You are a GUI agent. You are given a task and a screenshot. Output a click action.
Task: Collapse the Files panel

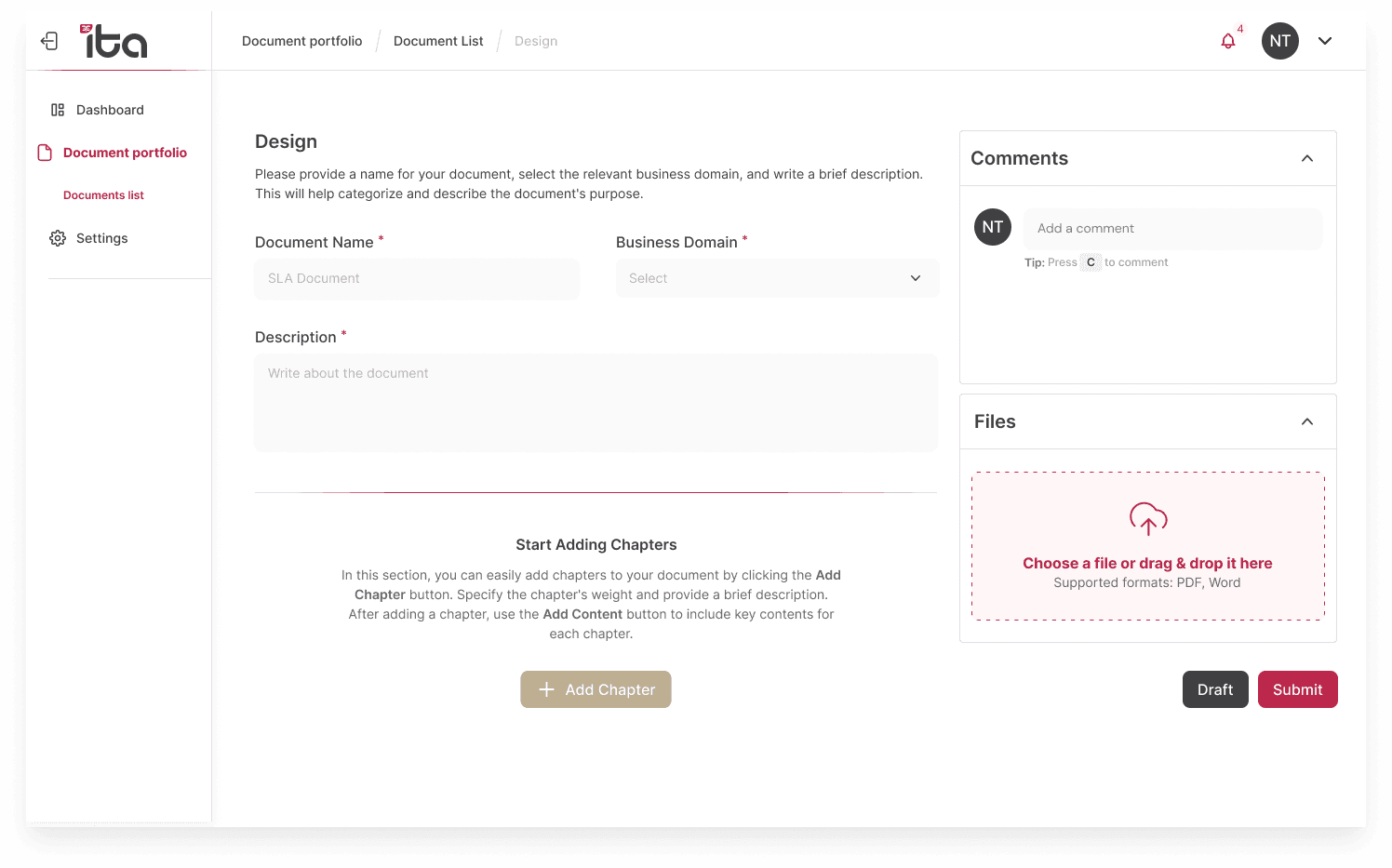1307,421
